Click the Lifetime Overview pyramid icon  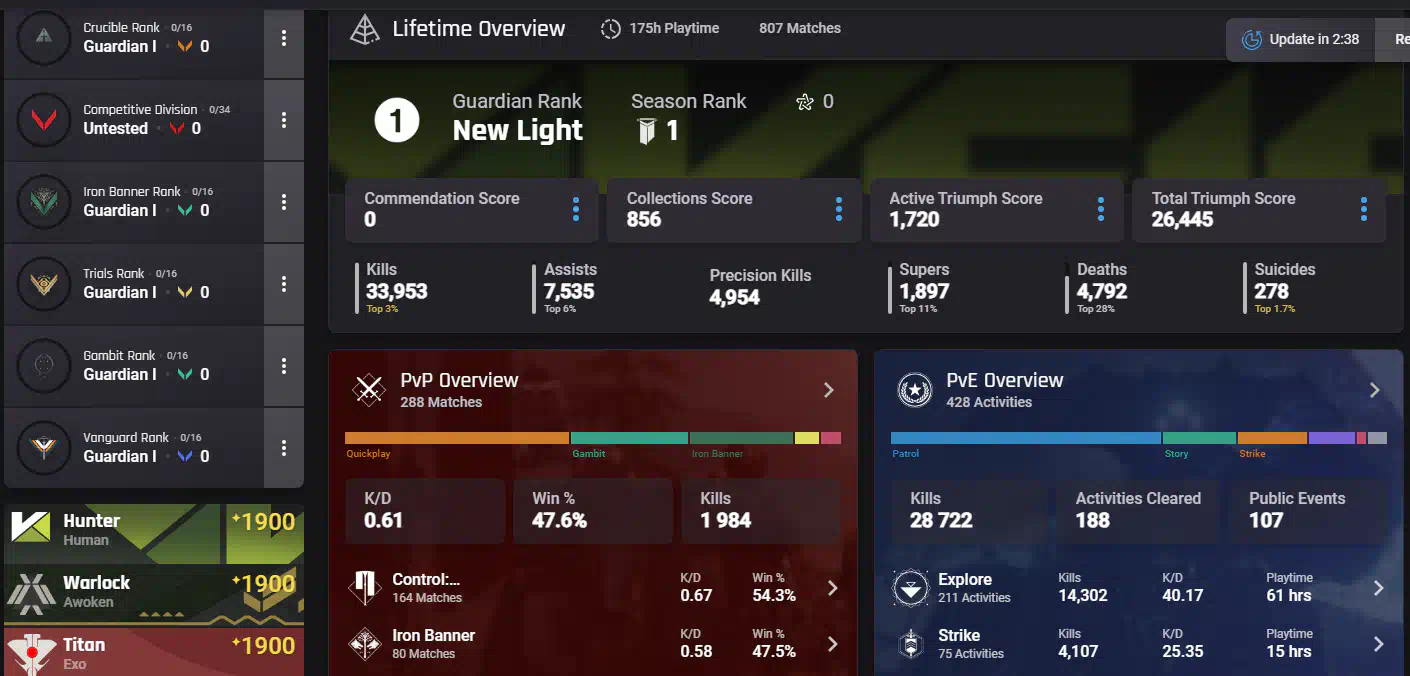365,29
